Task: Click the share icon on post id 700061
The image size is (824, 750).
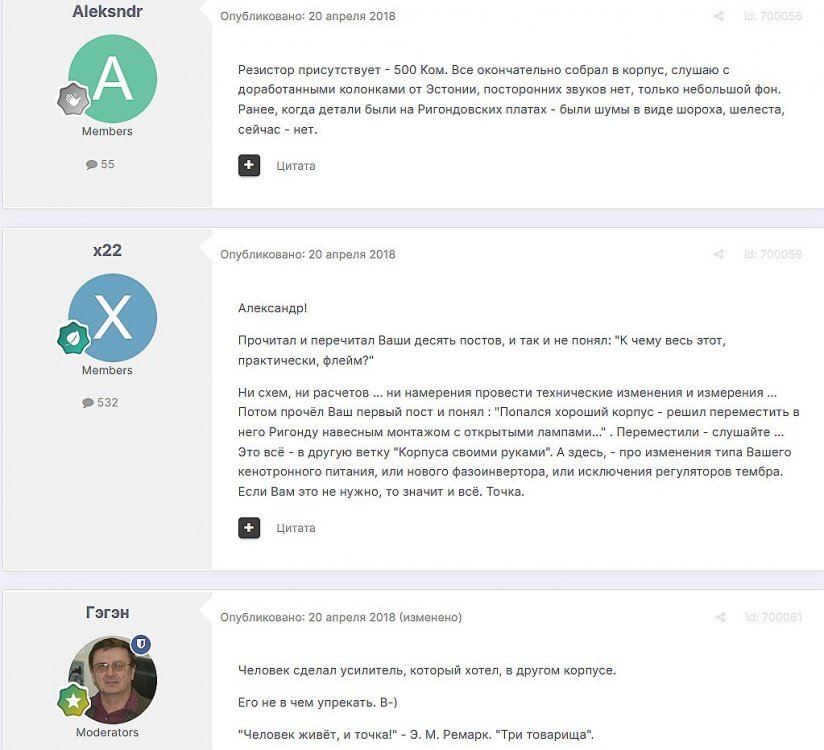Action: coord(720,617)
